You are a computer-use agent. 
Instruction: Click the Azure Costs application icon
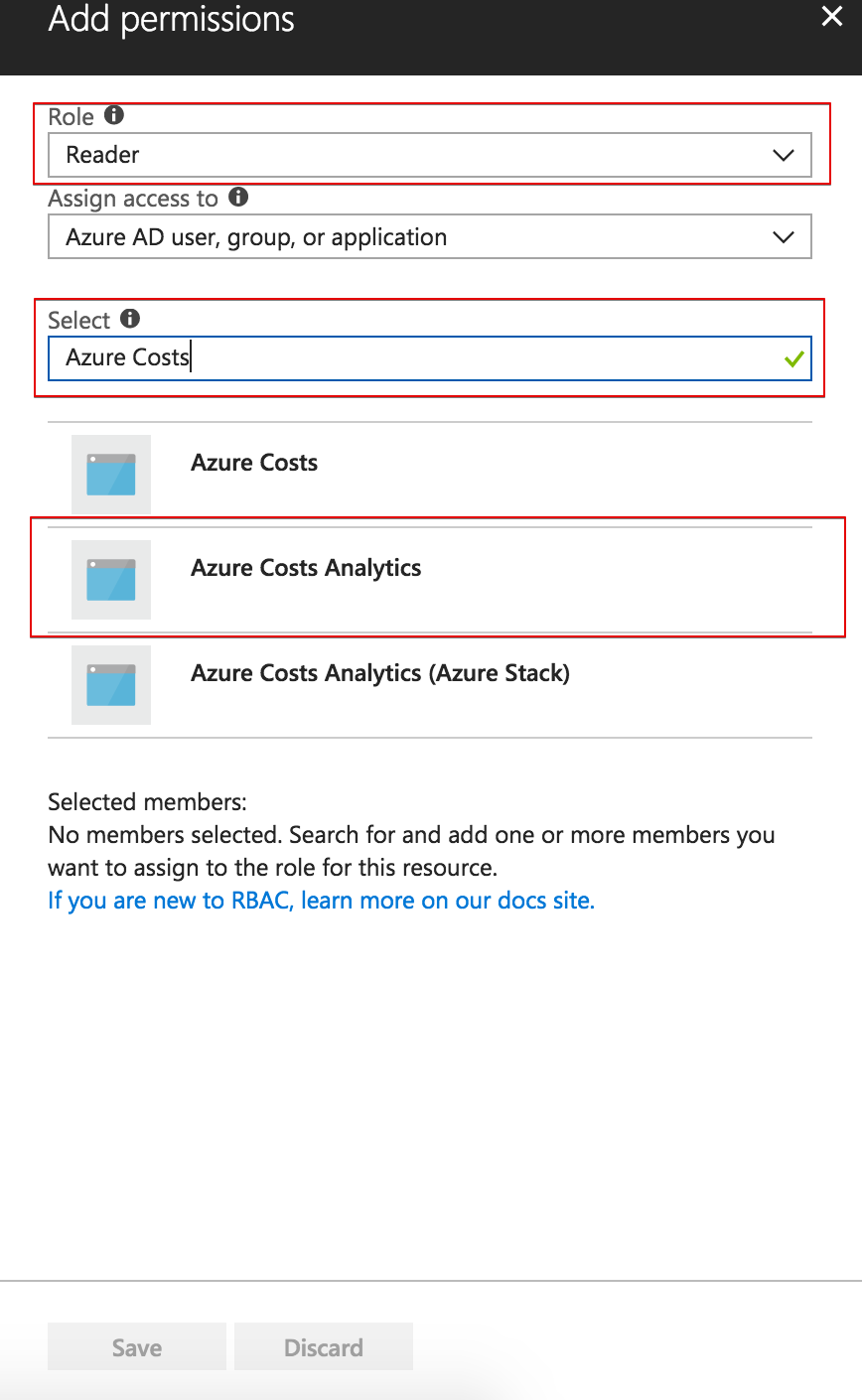click(x=111, y=475)
